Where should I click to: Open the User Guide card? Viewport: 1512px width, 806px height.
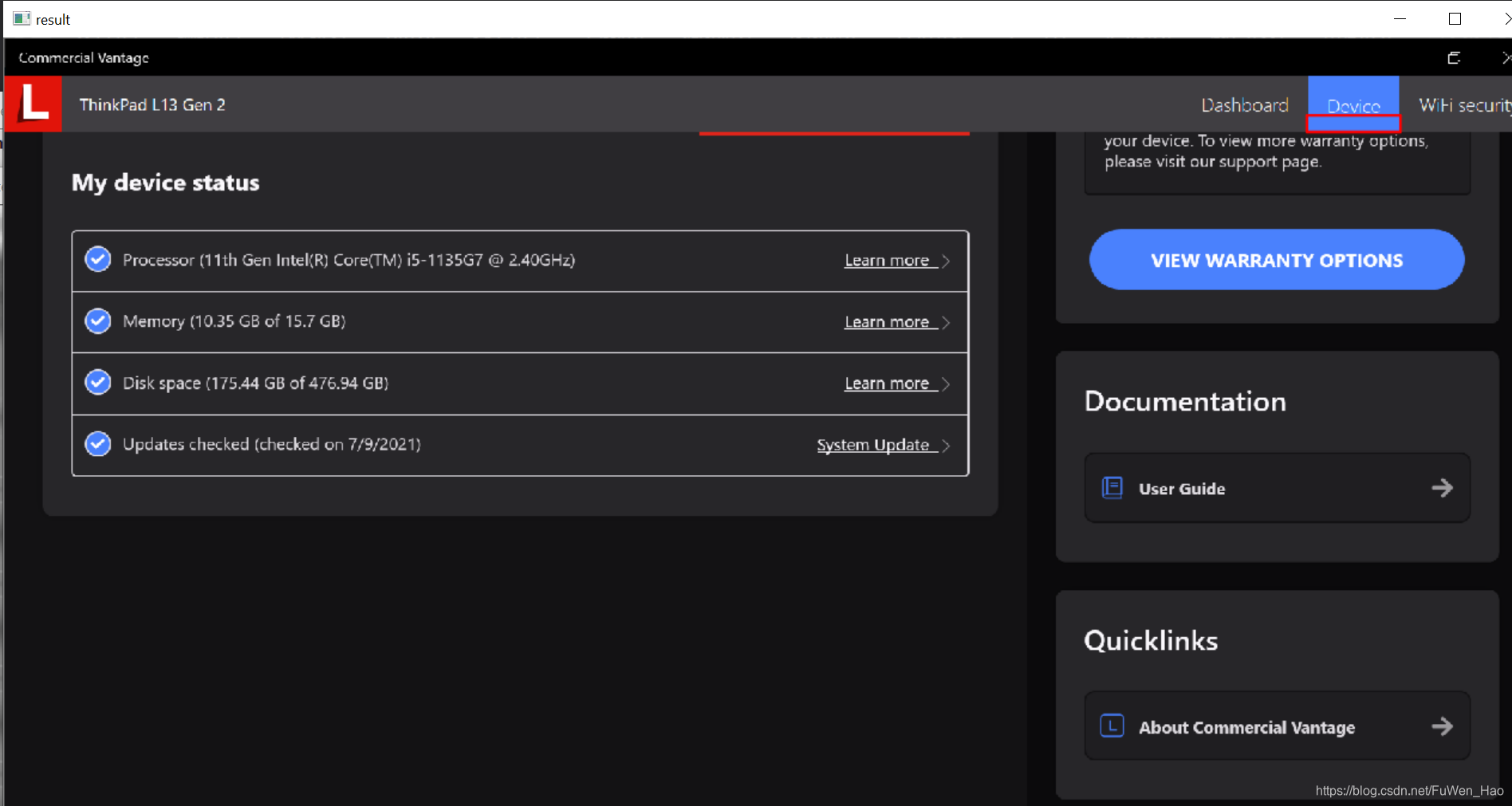coord(1277,488)
